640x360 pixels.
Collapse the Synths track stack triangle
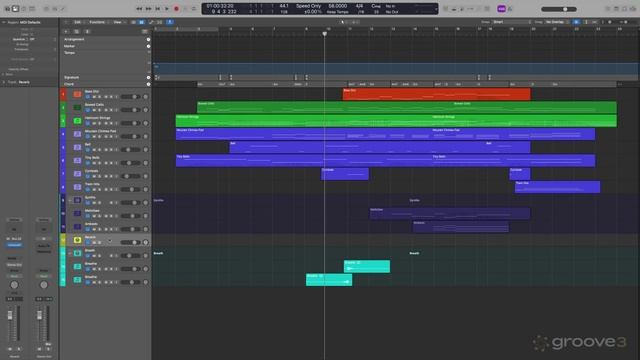point(70,200)
